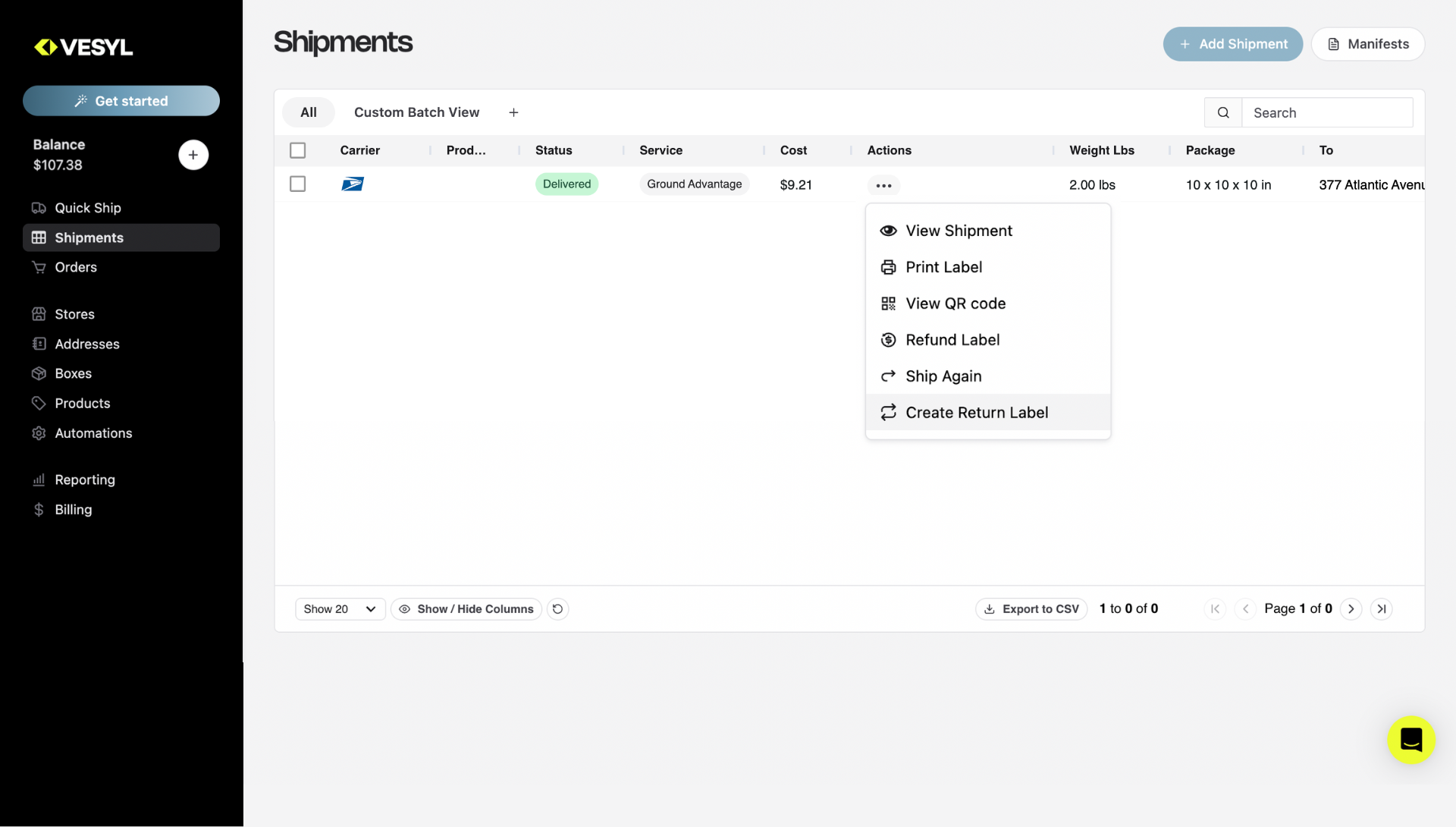The width and height of the screenshot is (1456, 827).
Task: Open the Show 20 dropdown
Action: (338, 608)
